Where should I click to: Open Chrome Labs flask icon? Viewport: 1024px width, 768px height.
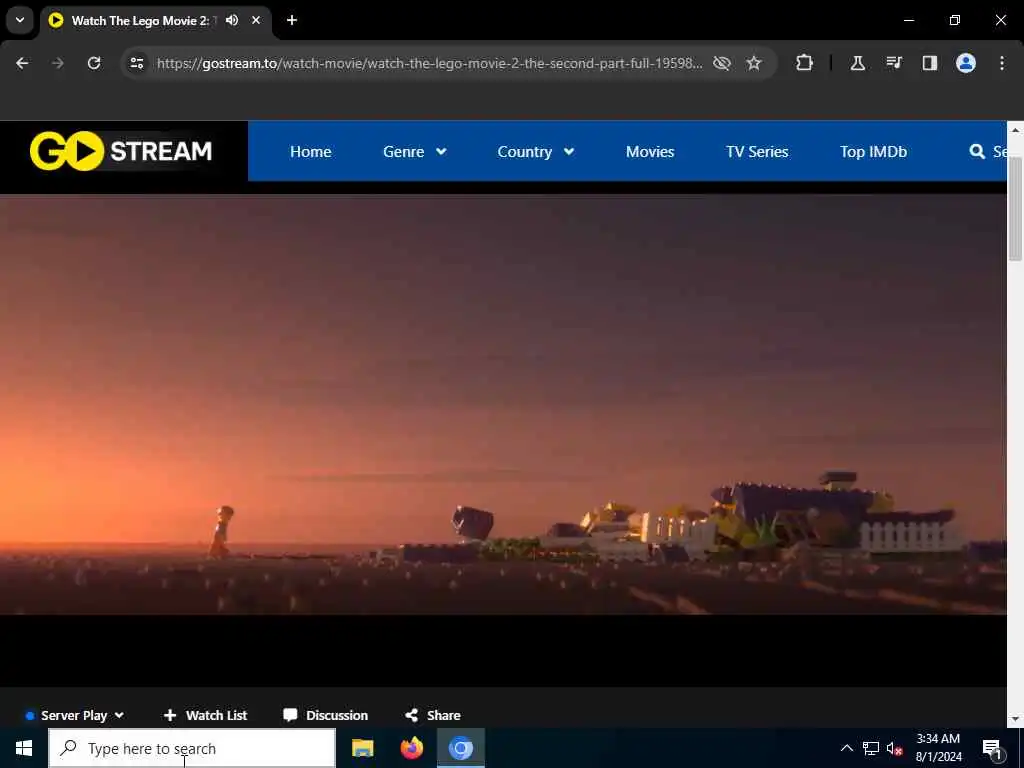coord(857,63)
